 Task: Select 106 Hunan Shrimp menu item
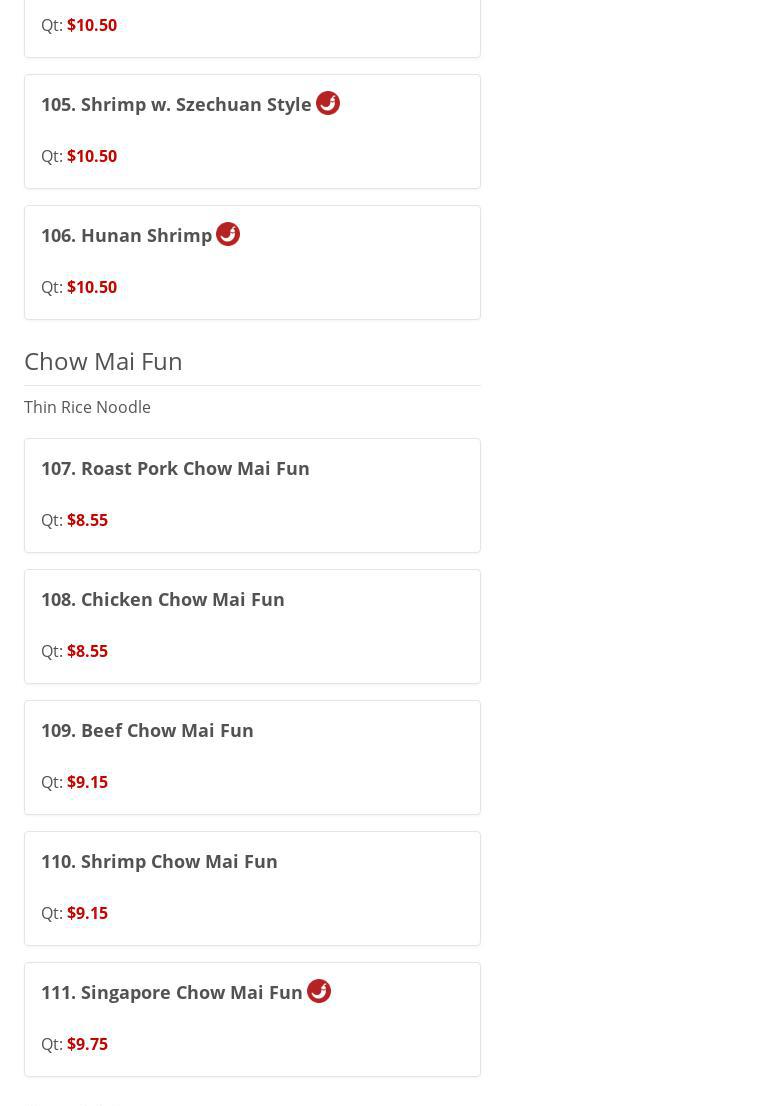tap(126, 236)
